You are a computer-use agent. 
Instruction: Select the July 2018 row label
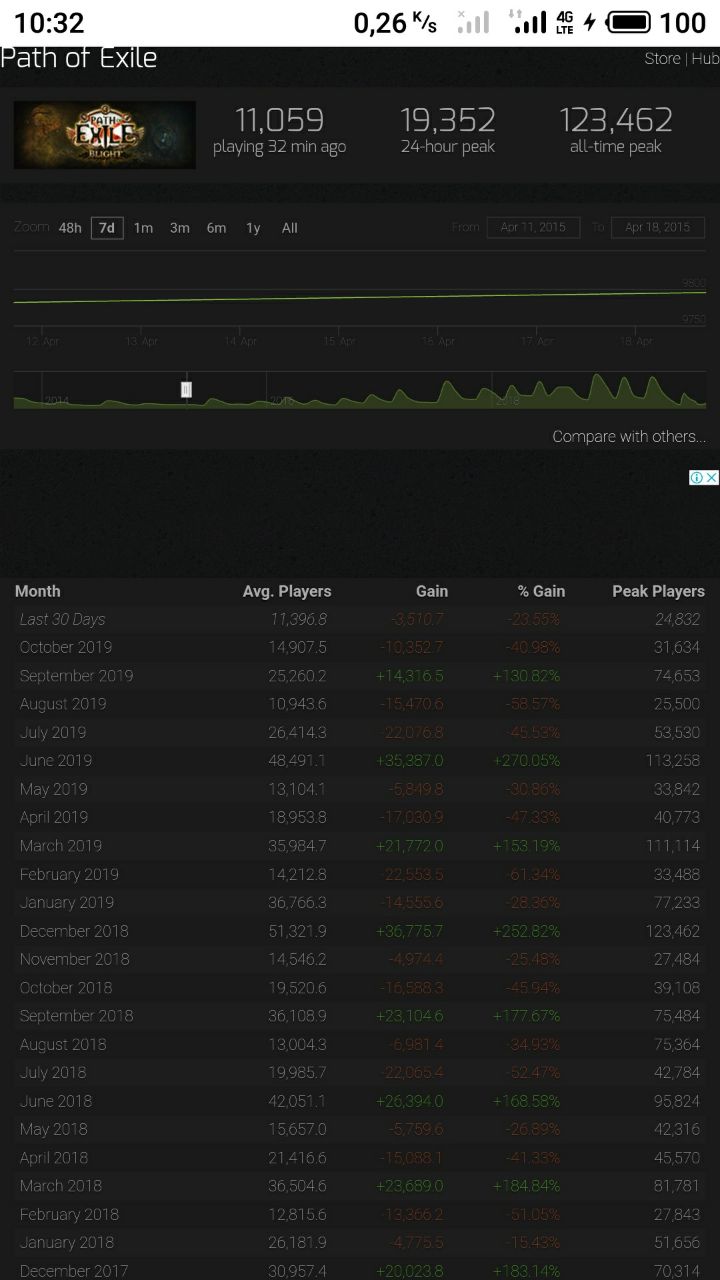pos(53,1072)
